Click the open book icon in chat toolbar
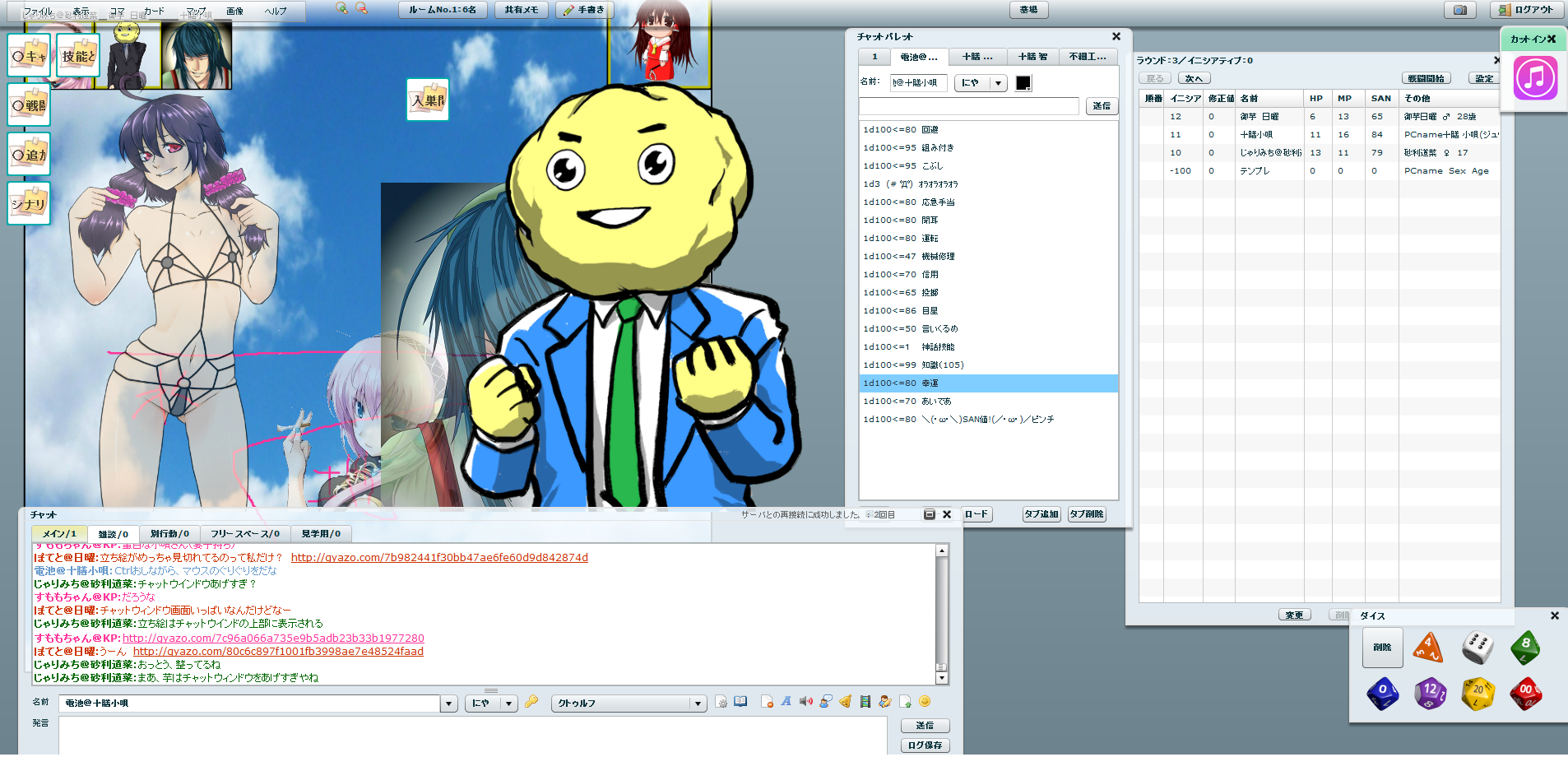Image resolution: width=1568 pixels, height=757 pixels. [x=741, y=702]
